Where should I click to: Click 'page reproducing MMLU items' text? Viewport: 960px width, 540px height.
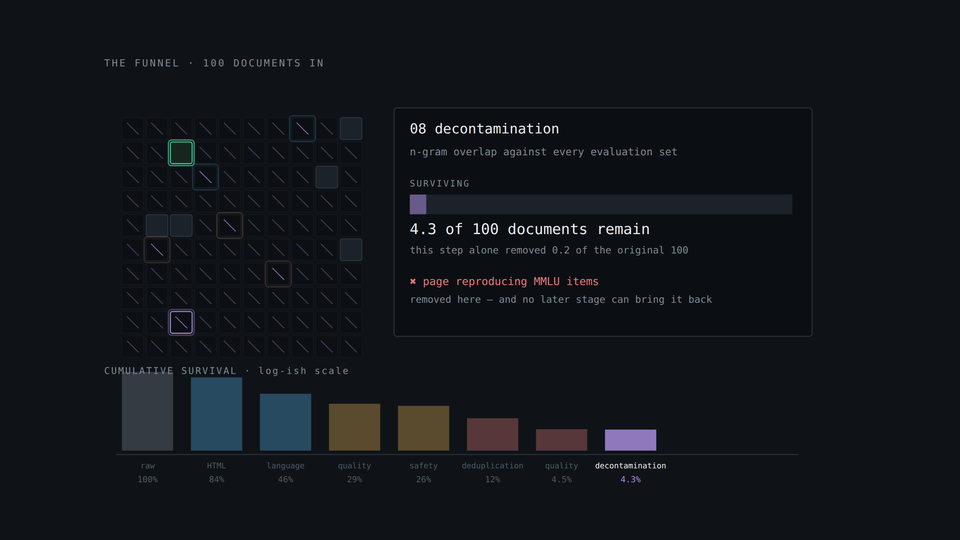click(511, 282)
